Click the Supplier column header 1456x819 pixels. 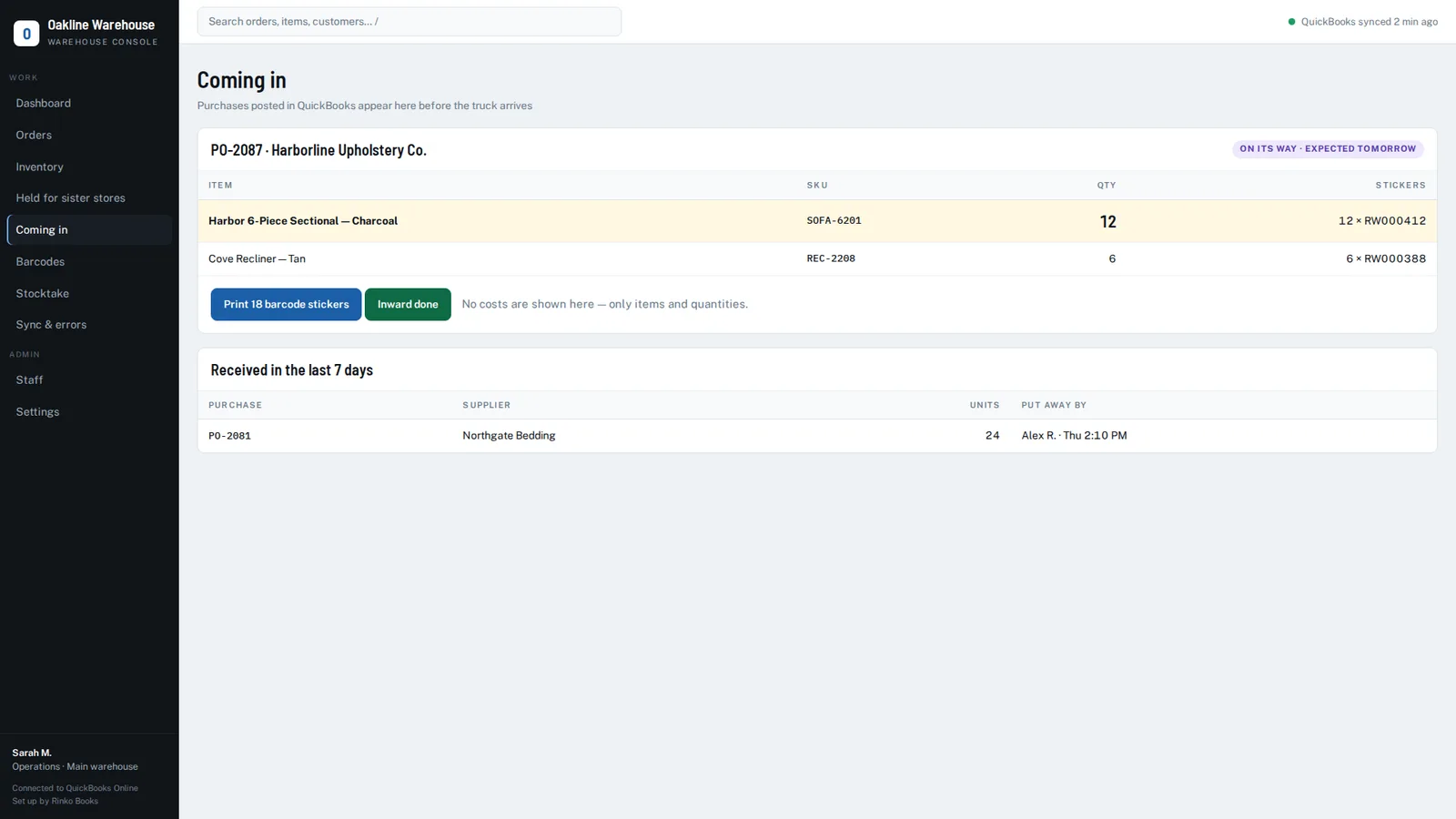[486, 406]
